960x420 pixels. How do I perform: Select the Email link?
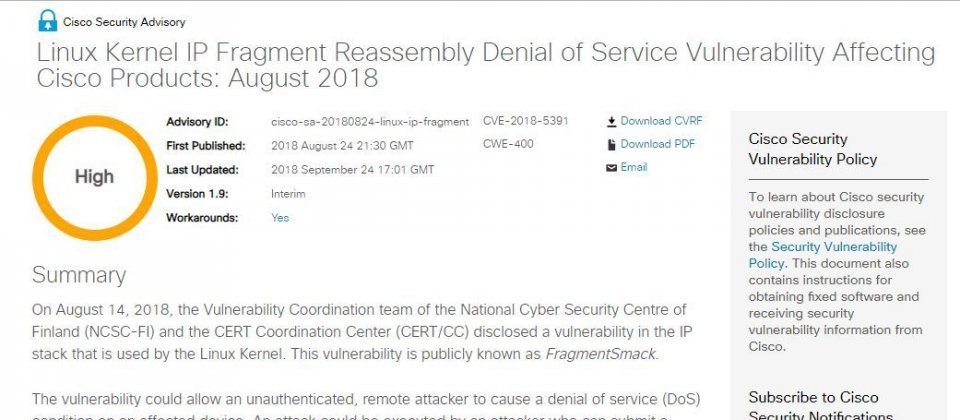tap(634, 167)
